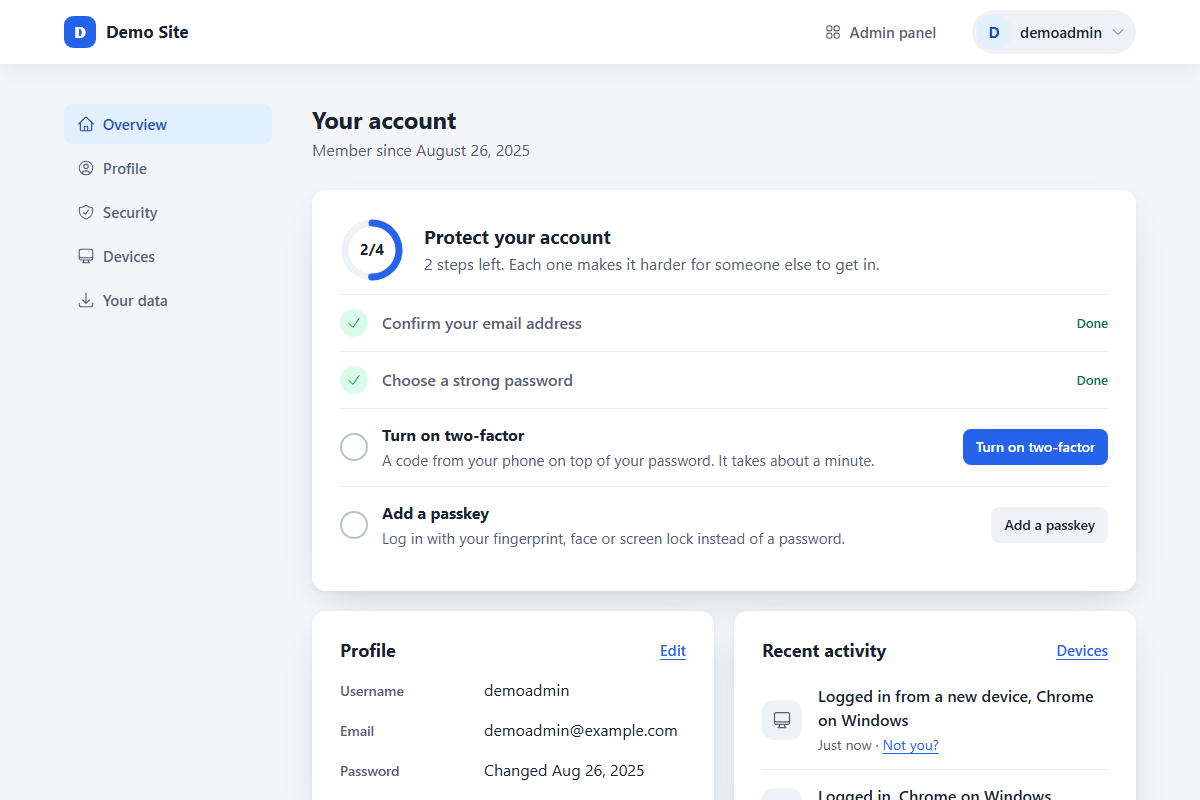
Task: Click Done status for Choose a strong password
Action: [x=1092, y=381]
